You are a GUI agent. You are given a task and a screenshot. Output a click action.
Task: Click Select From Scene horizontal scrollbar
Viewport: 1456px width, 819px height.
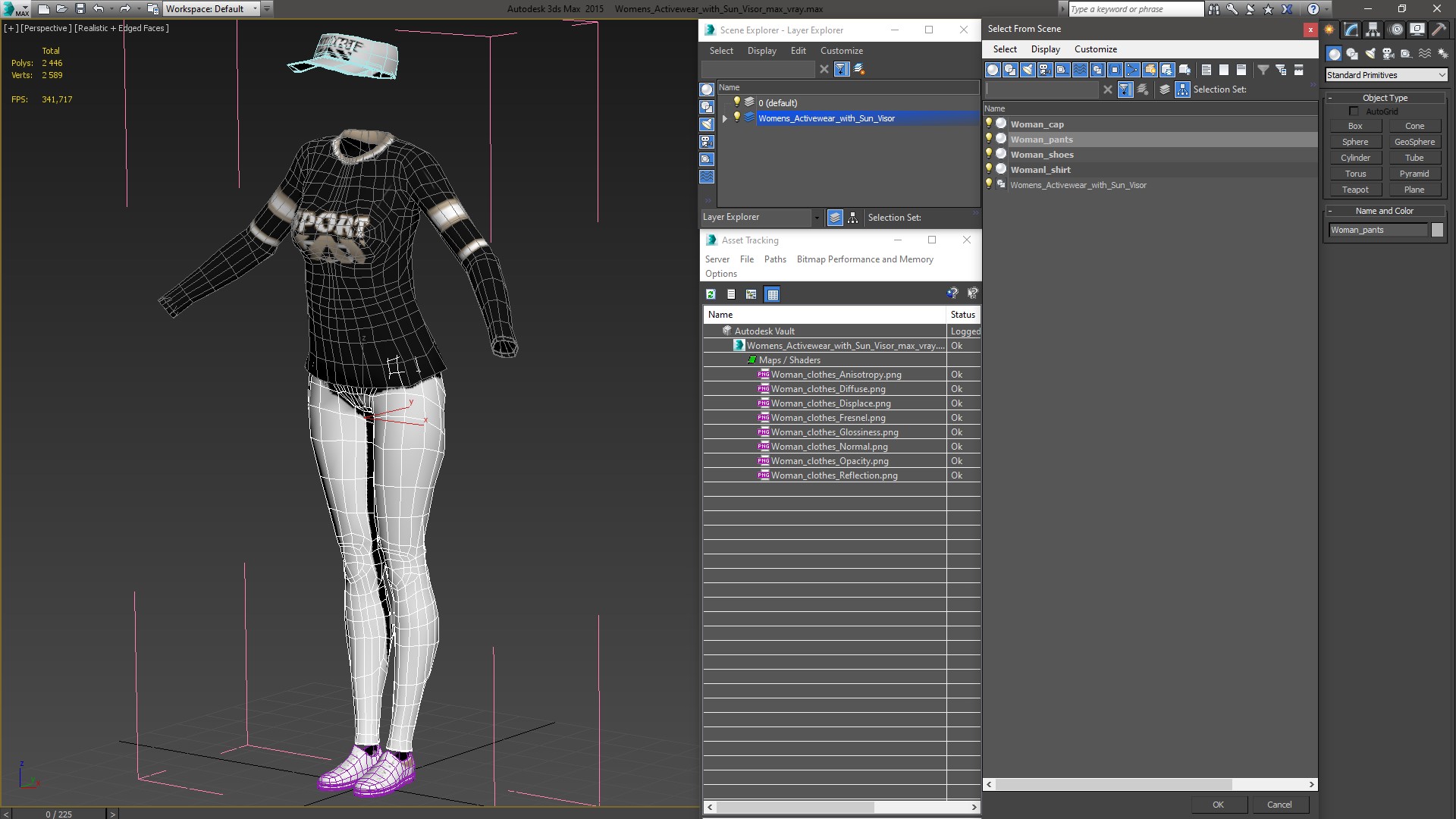point(1114,784)
